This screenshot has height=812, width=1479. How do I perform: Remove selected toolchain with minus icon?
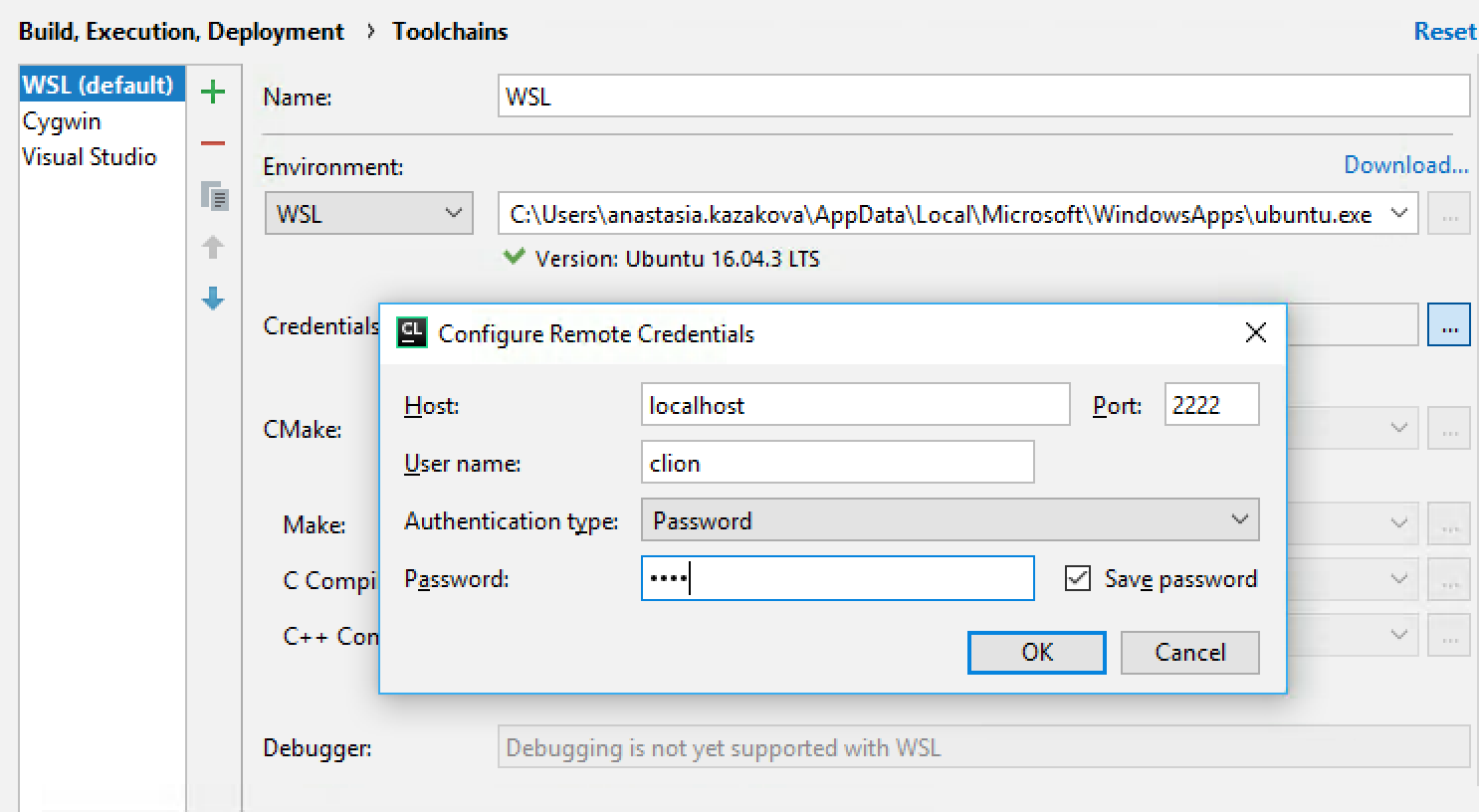pyautogui.click(x=213, y=143)
